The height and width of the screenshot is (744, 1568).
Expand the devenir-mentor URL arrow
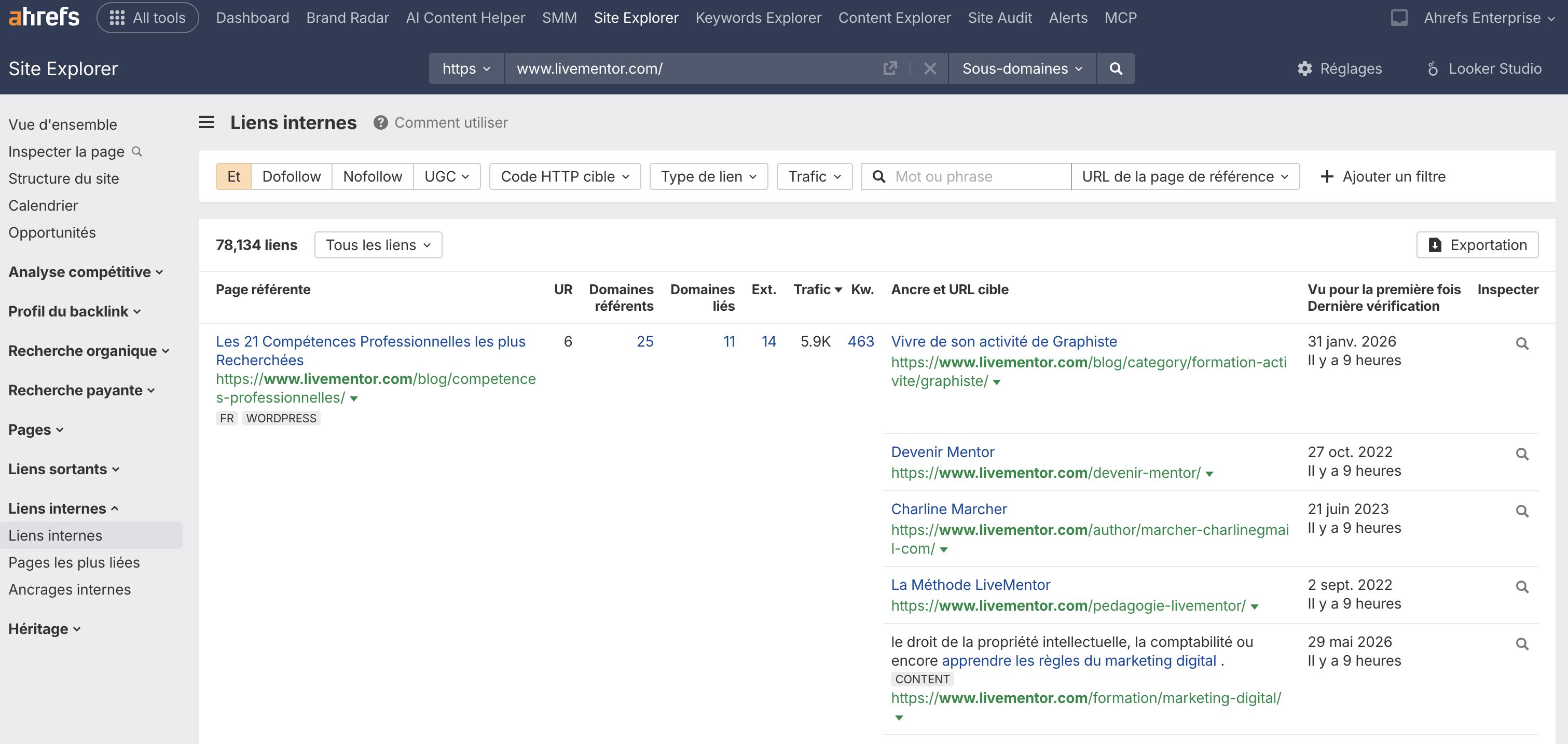tap(1209, 474)
